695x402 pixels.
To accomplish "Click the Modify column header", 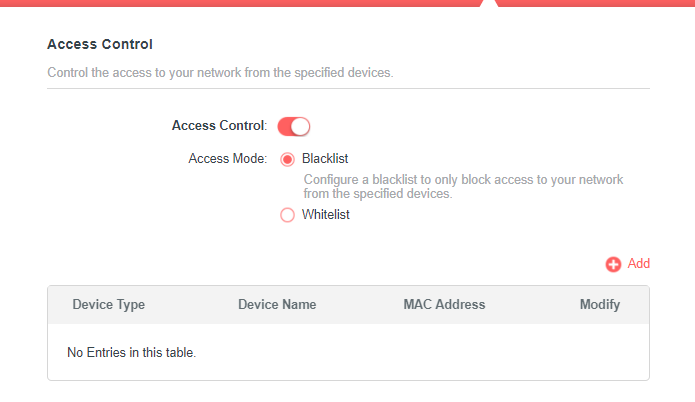I will (x=600, y=305).
